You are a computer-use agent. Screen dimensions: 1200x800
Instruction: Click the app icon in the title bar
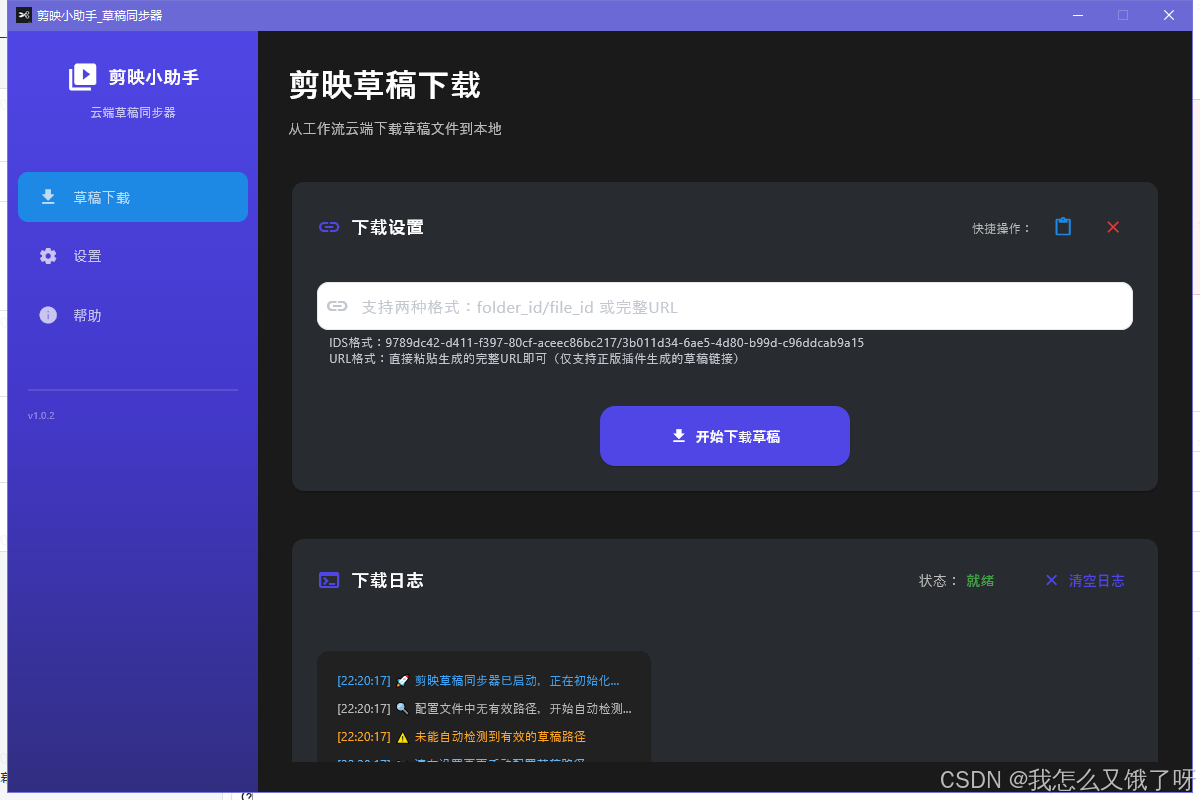24,15
